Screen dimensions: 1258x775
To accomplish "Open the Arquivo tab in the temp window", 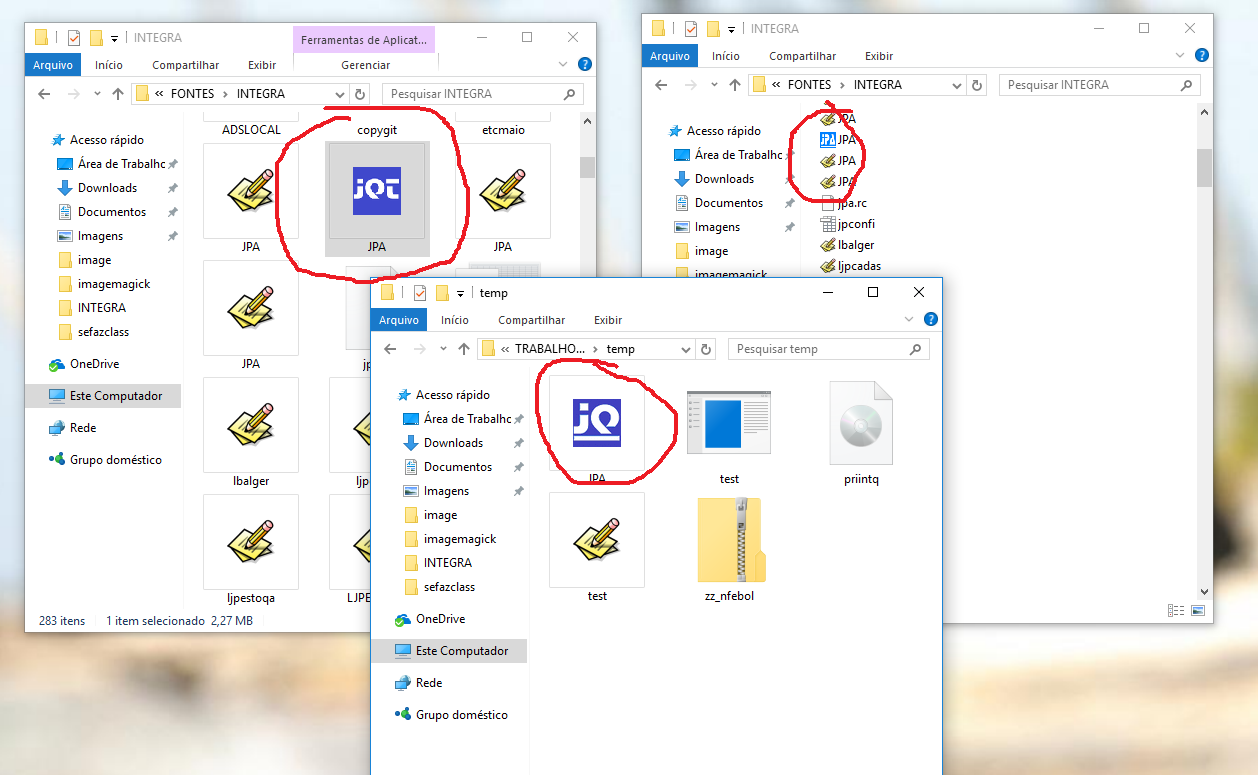I will 398,320.
